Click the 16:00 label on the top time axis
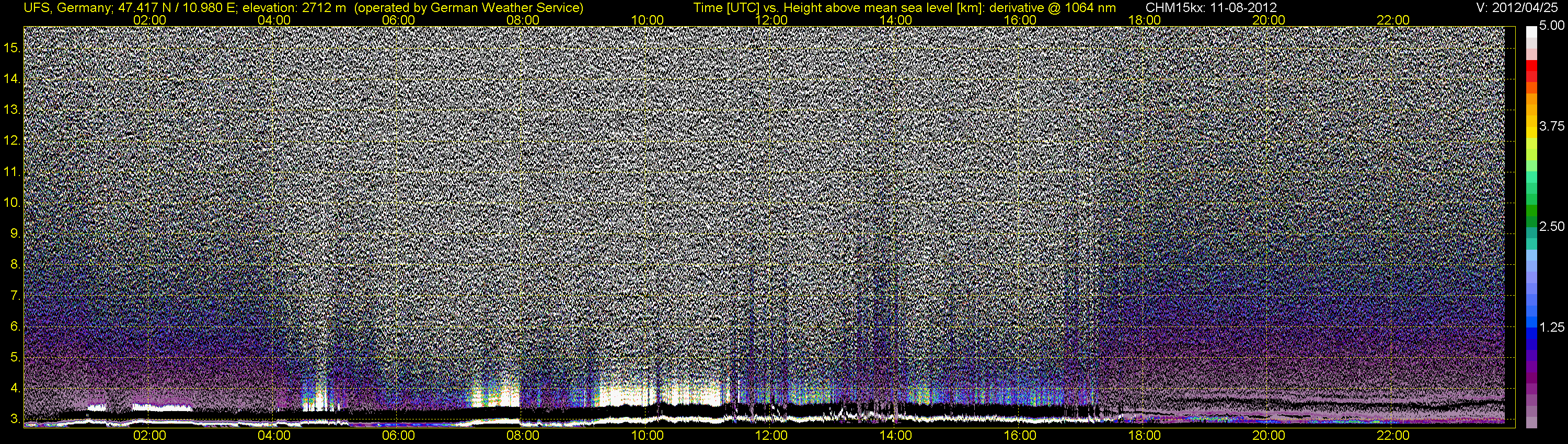Viewport: 1568px width, 444px height. [x=1020, y=20]
